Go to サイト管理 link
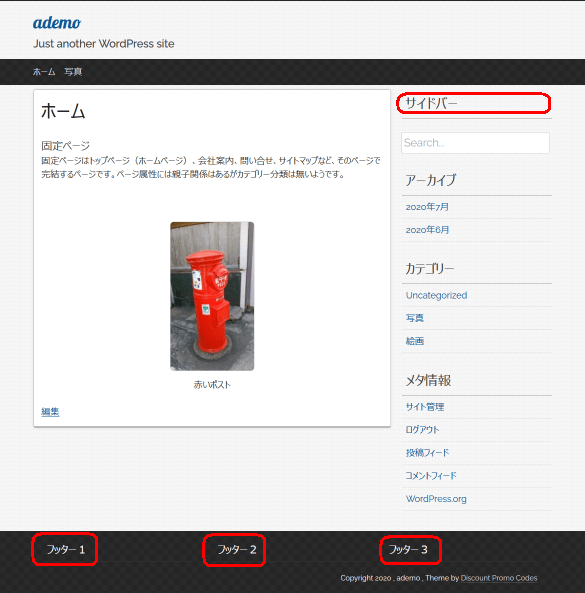Viewport: 585px width, 593px height. pyautogui.click(x=425, y=407)
